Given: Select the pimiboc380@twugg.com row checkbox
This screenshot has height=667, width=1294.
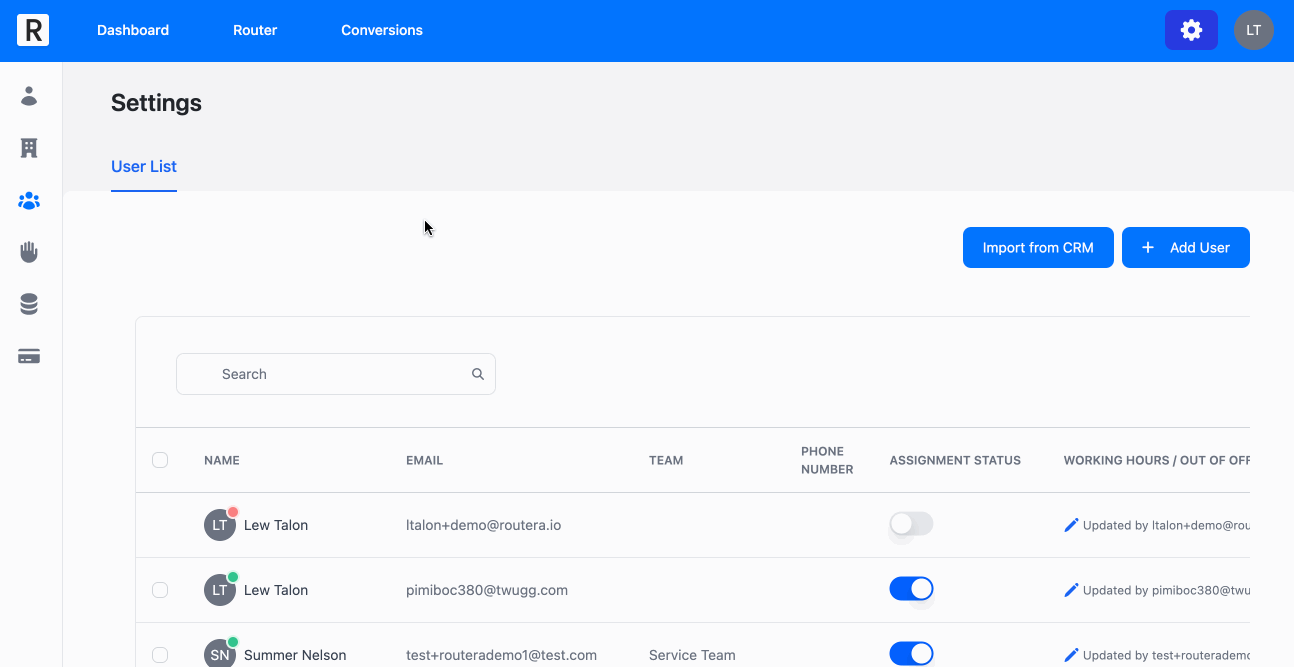Looking at the screenshot, I should tap(160, 590).
